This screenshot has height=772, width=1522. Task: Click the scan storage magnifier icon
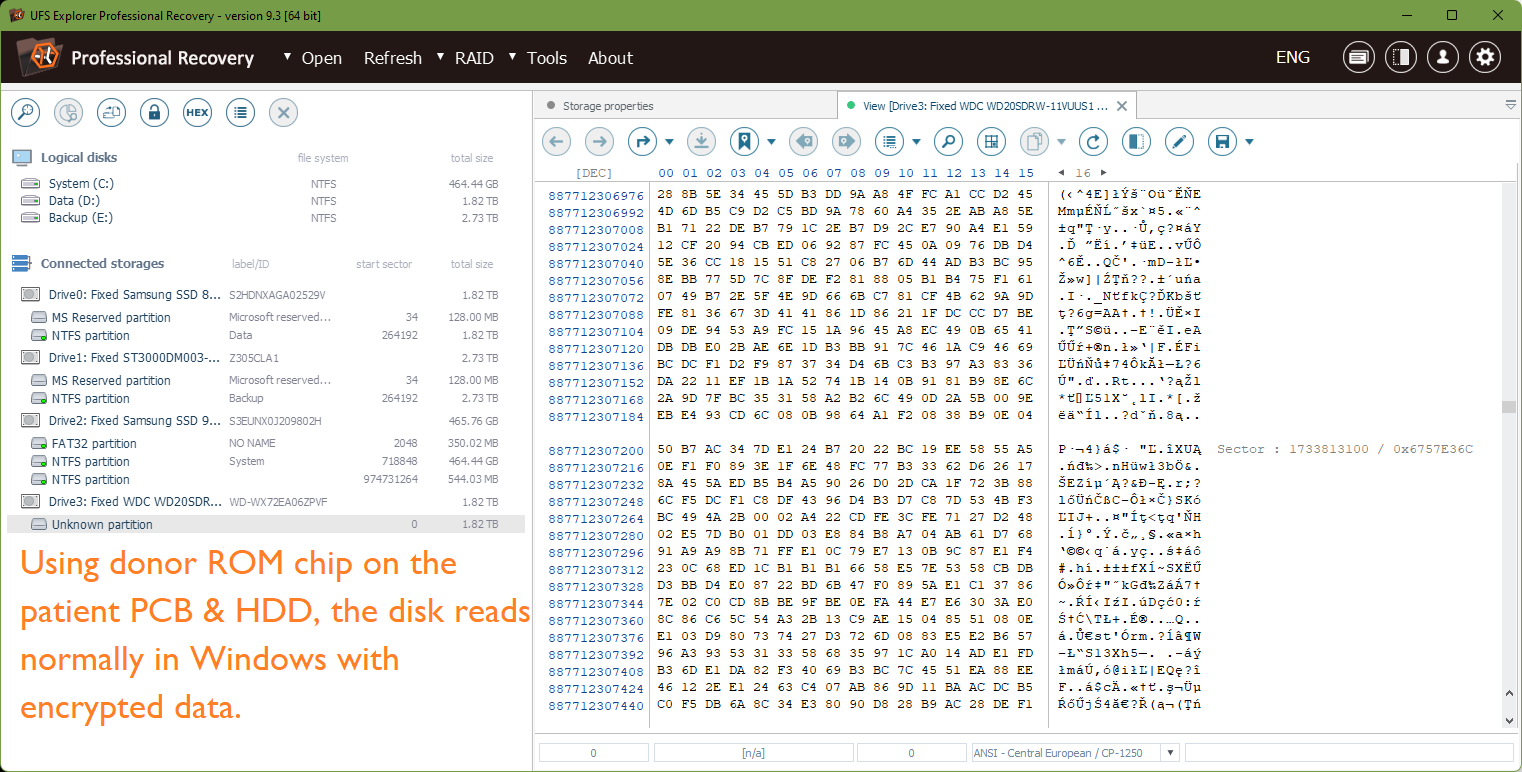pyautogui.click(x=25, y=113)
